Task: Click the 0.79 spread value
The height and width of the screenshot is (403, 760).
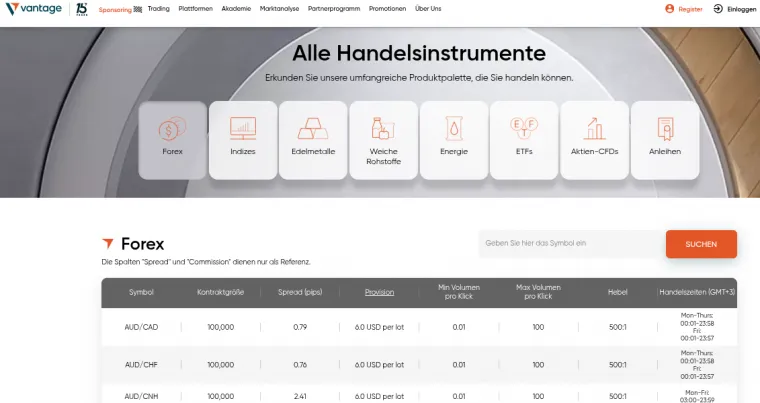Action: (x=300, y=327)
